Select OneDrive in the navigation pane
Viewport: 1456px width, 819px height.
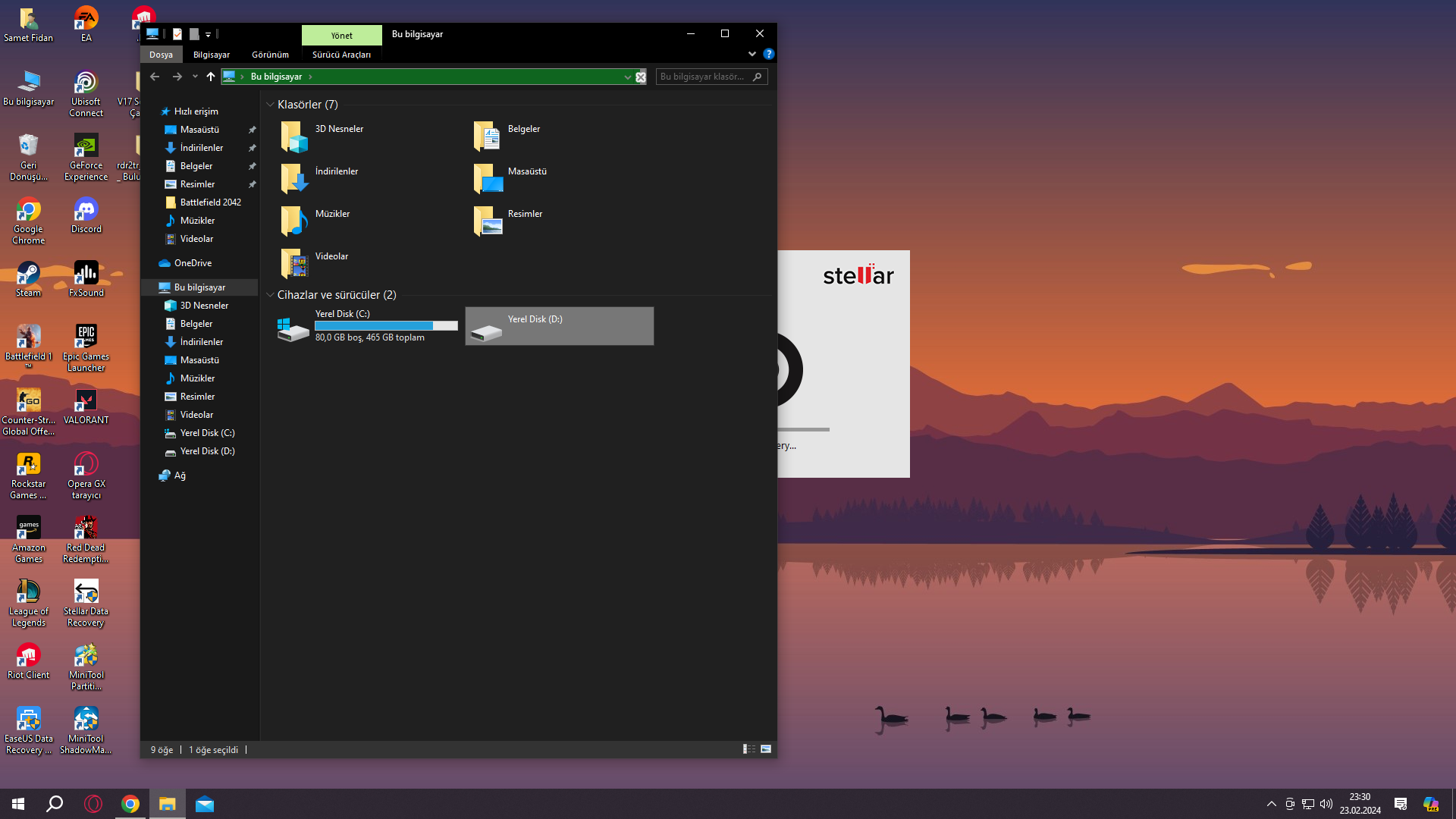coord(193,263)
